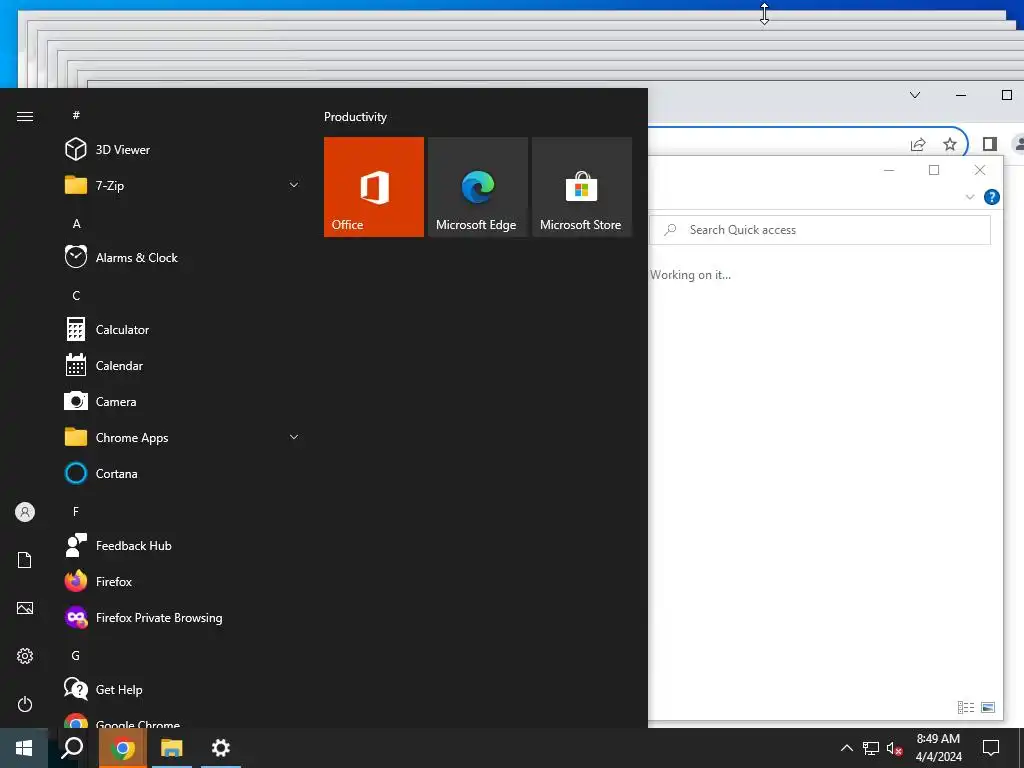This screenshot has width=1024, height=768.
Task: Switch to File Explorer on taskbar
Action: tap(172, 748)
